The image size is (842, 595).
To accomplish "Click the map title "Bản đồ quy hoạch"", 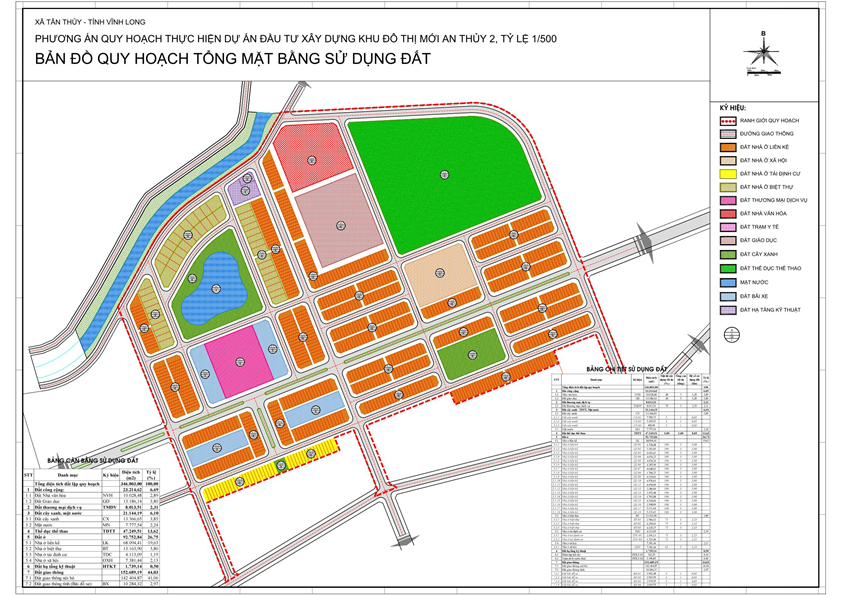I will click(x=230, y=60).
